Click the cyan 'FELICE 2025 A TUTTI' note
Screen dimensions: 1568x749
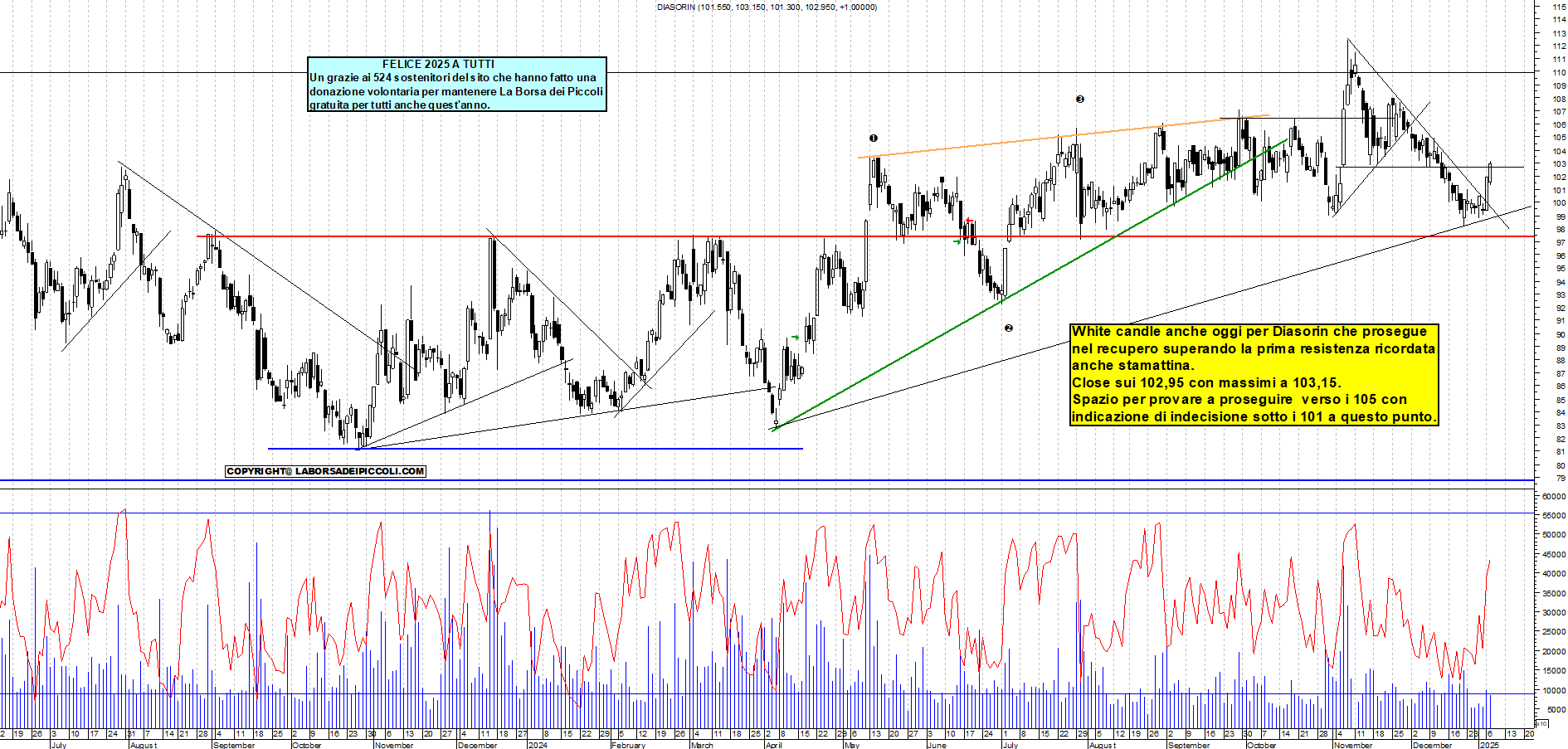point(457,84)
